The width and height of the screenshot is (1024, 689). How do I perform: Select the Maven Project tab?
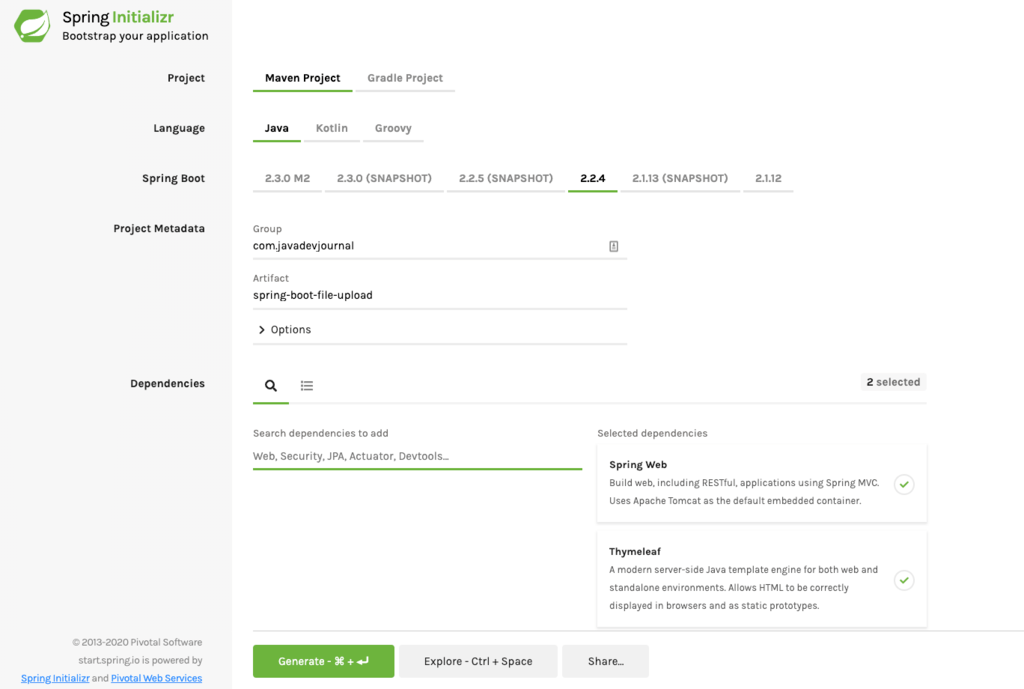coord(302,77)
